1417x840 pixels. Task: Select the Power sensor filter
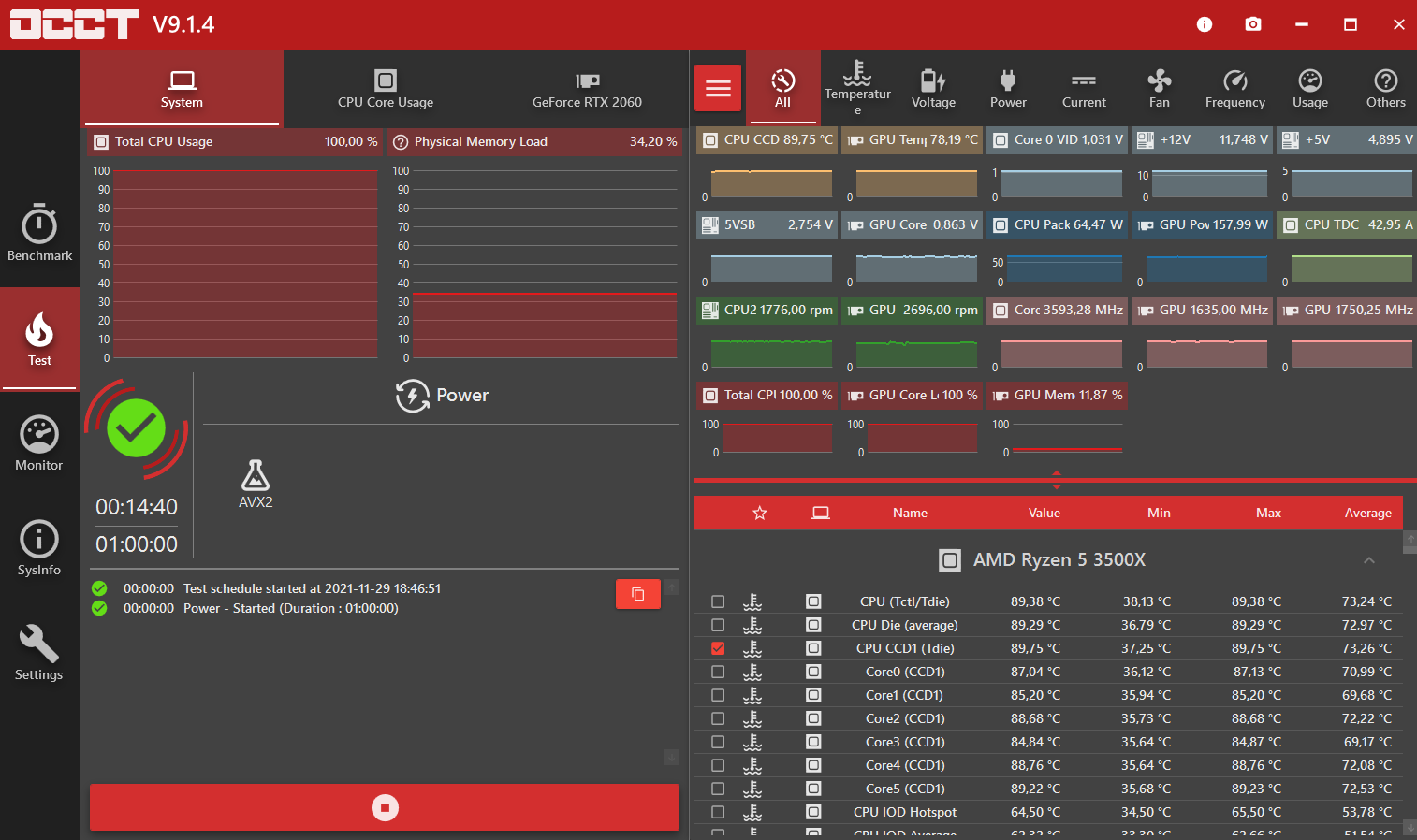click(x=1008, y=89)
